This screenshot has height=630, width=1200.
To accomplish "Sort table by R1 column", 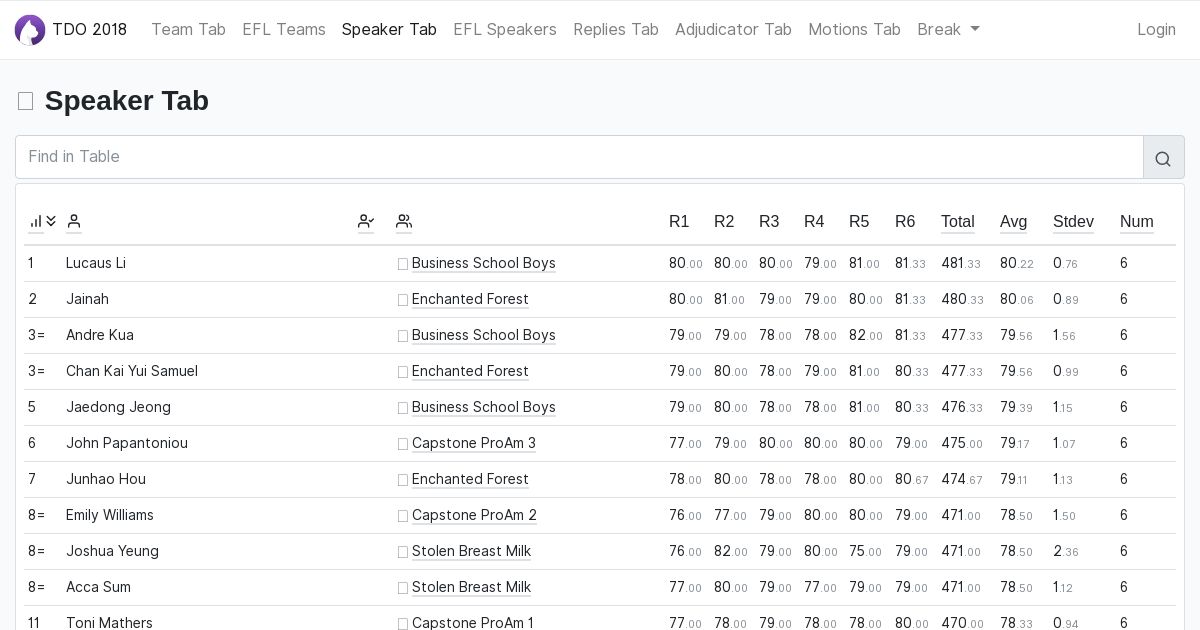I will [x=679, y=222].
